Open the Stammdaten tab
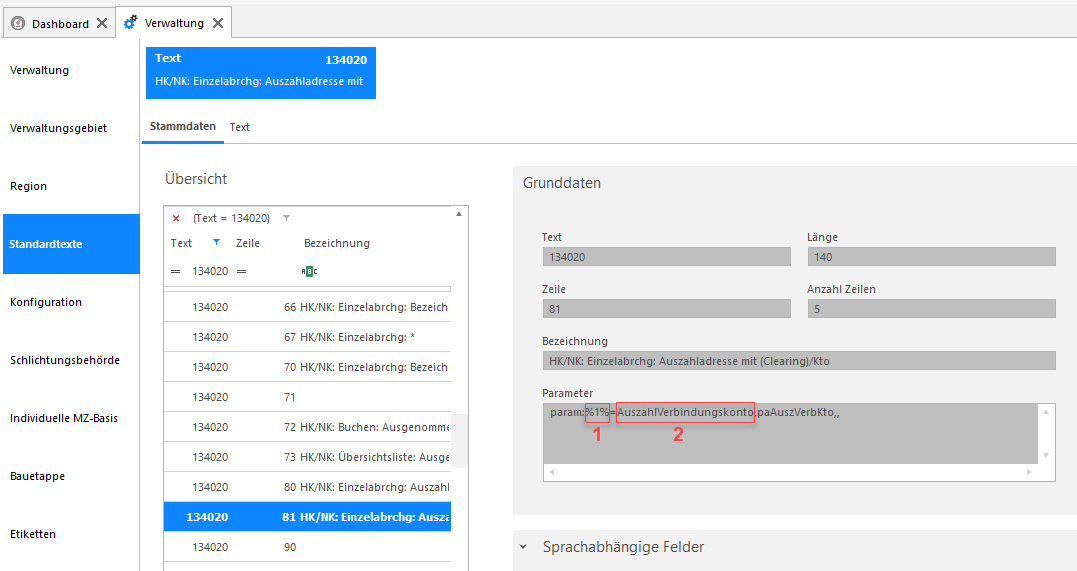 (x=183, y=126)
